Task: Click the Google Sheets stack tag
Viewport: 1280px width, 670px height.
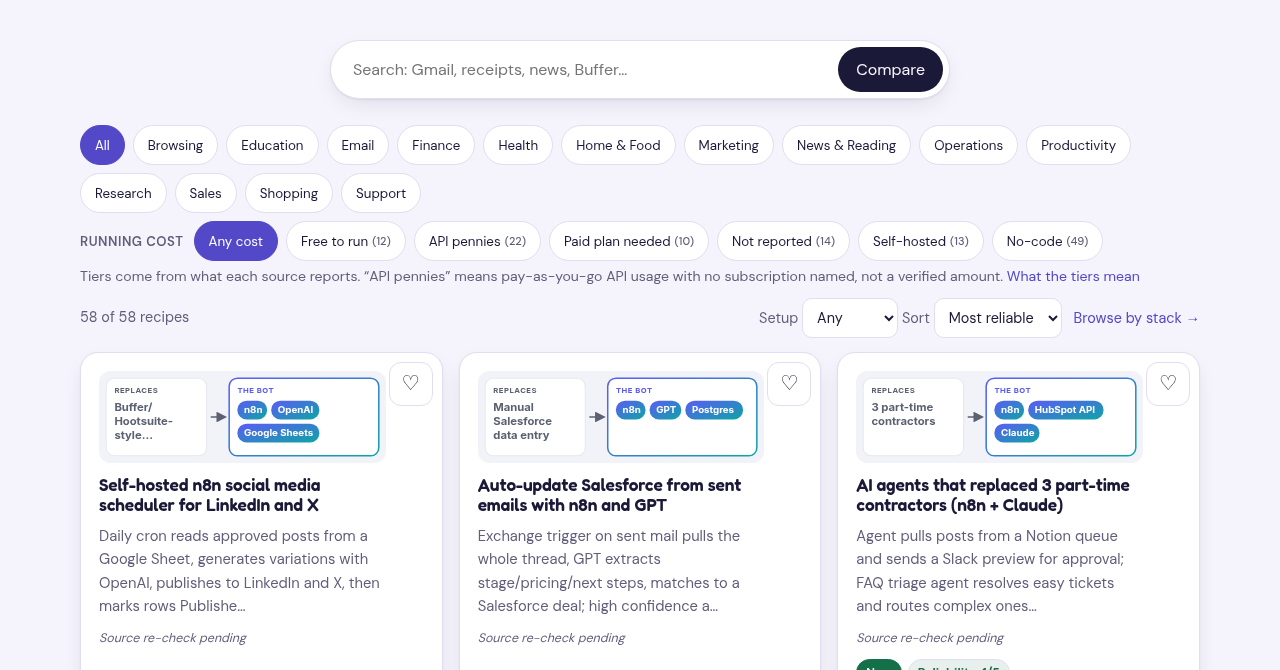Action: tap(278, 433)
